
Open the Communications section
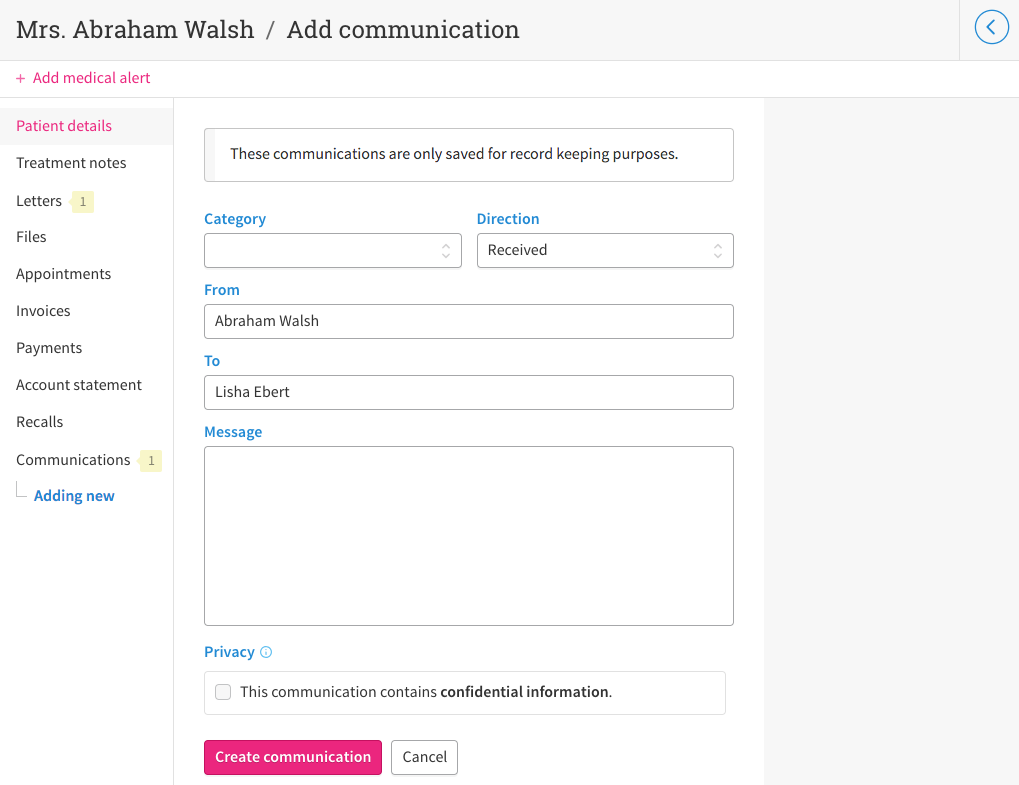click(x=73, y=460)
